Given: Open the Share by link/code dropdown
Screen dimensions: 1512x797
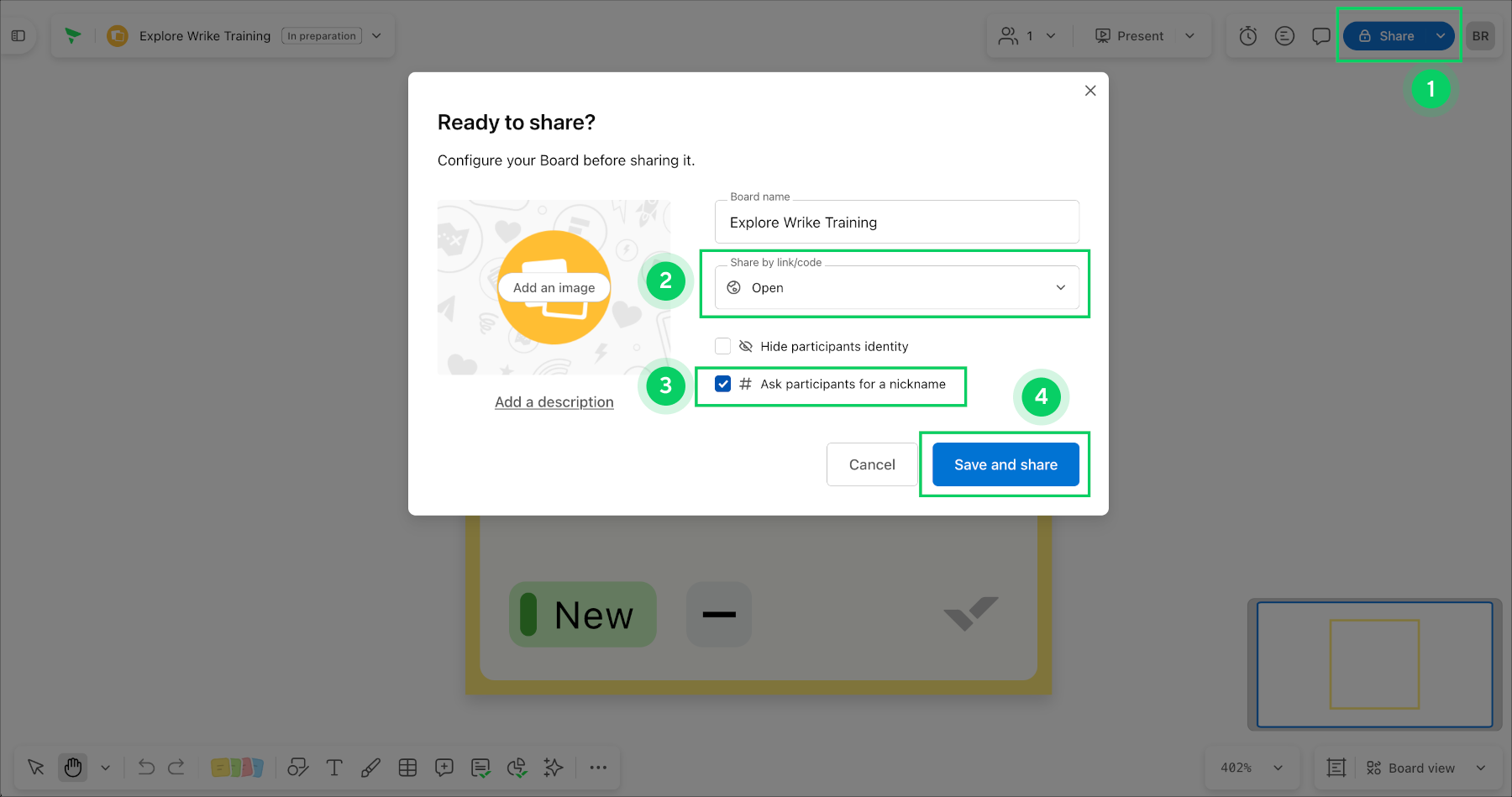Looking at the screenshot, I should (897, 287).
